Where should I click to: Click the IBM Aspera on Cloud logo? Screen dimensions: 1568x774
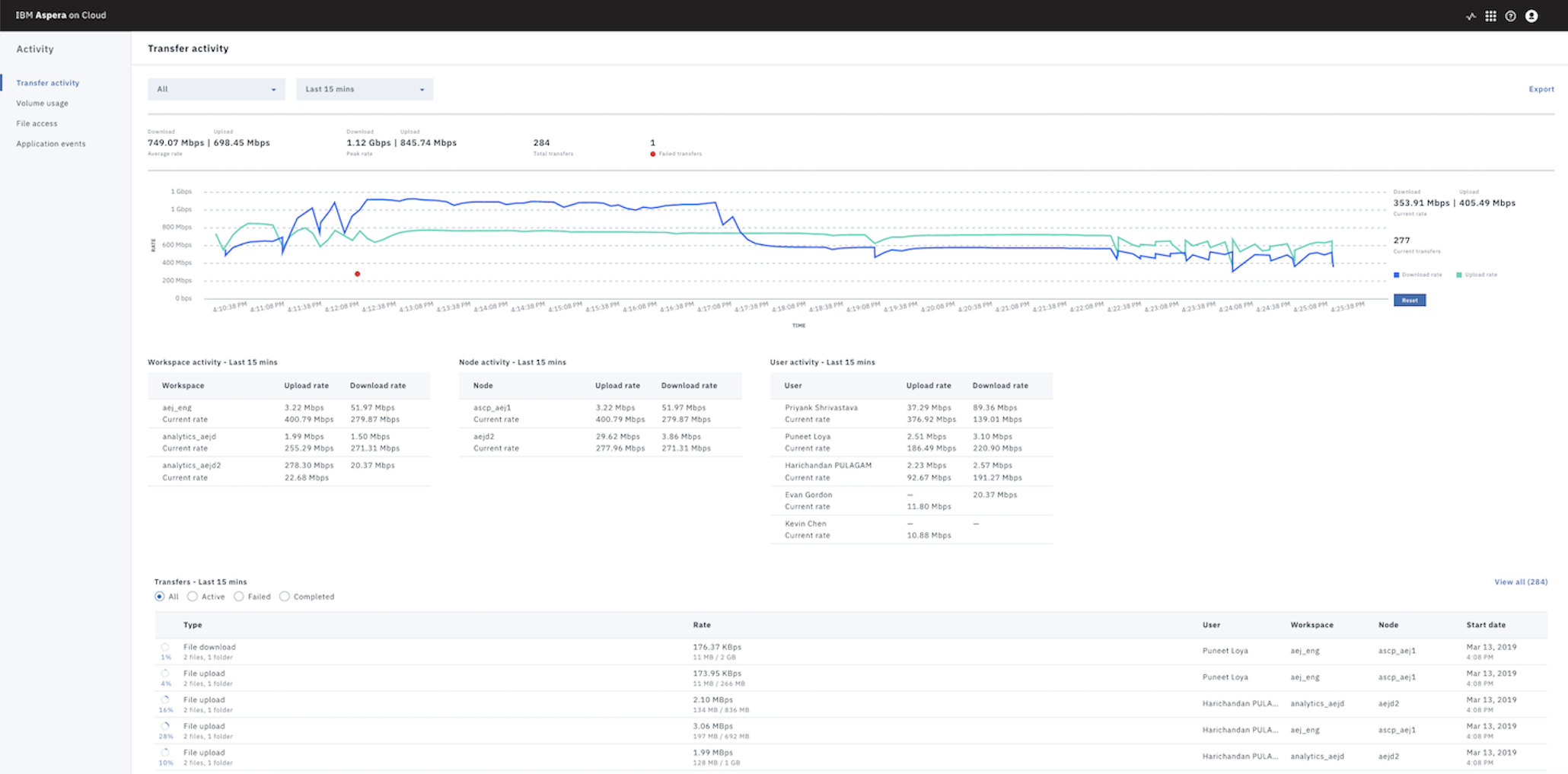pyautogui.click(x=61, y=14)
